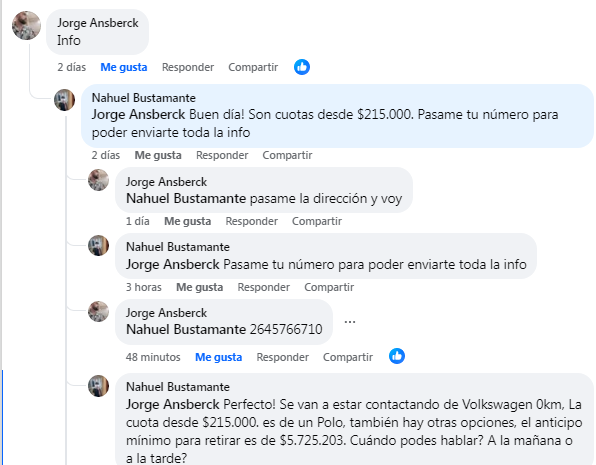Open the three-dots menu beside phone number comment

click(350, 322)
